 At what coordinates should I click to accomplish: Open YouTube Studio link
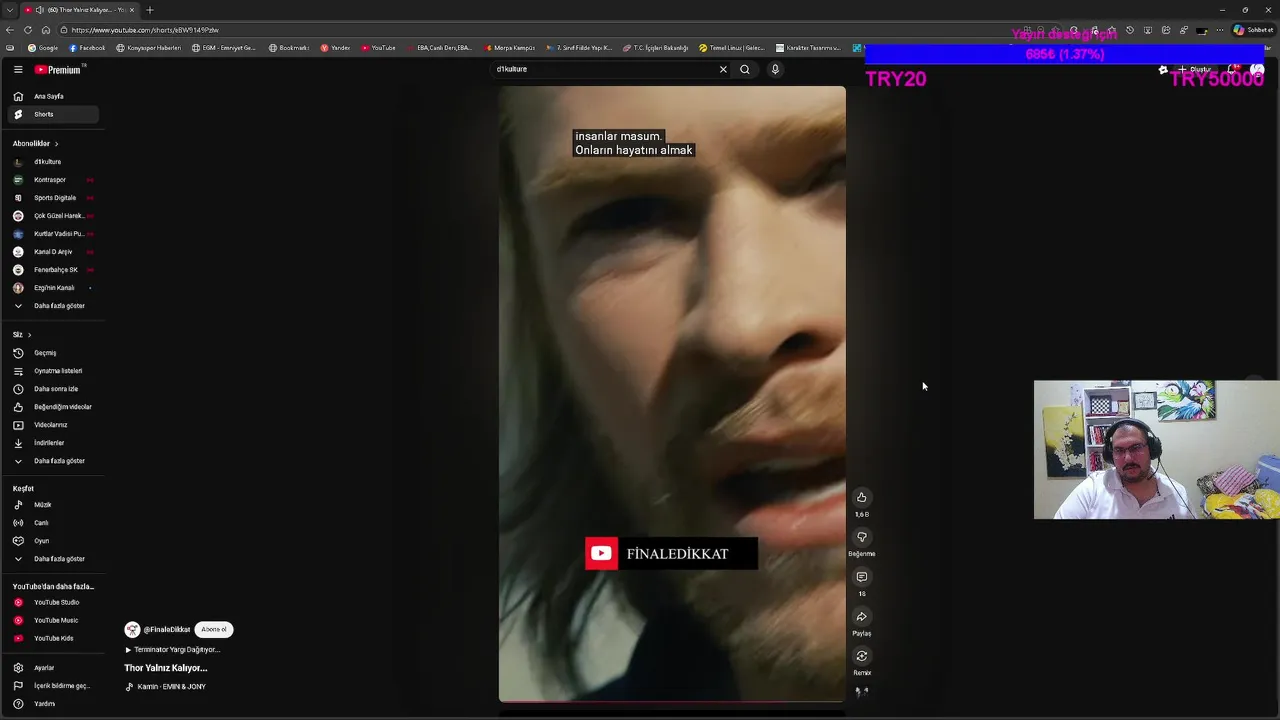click(x=53, y=602)
